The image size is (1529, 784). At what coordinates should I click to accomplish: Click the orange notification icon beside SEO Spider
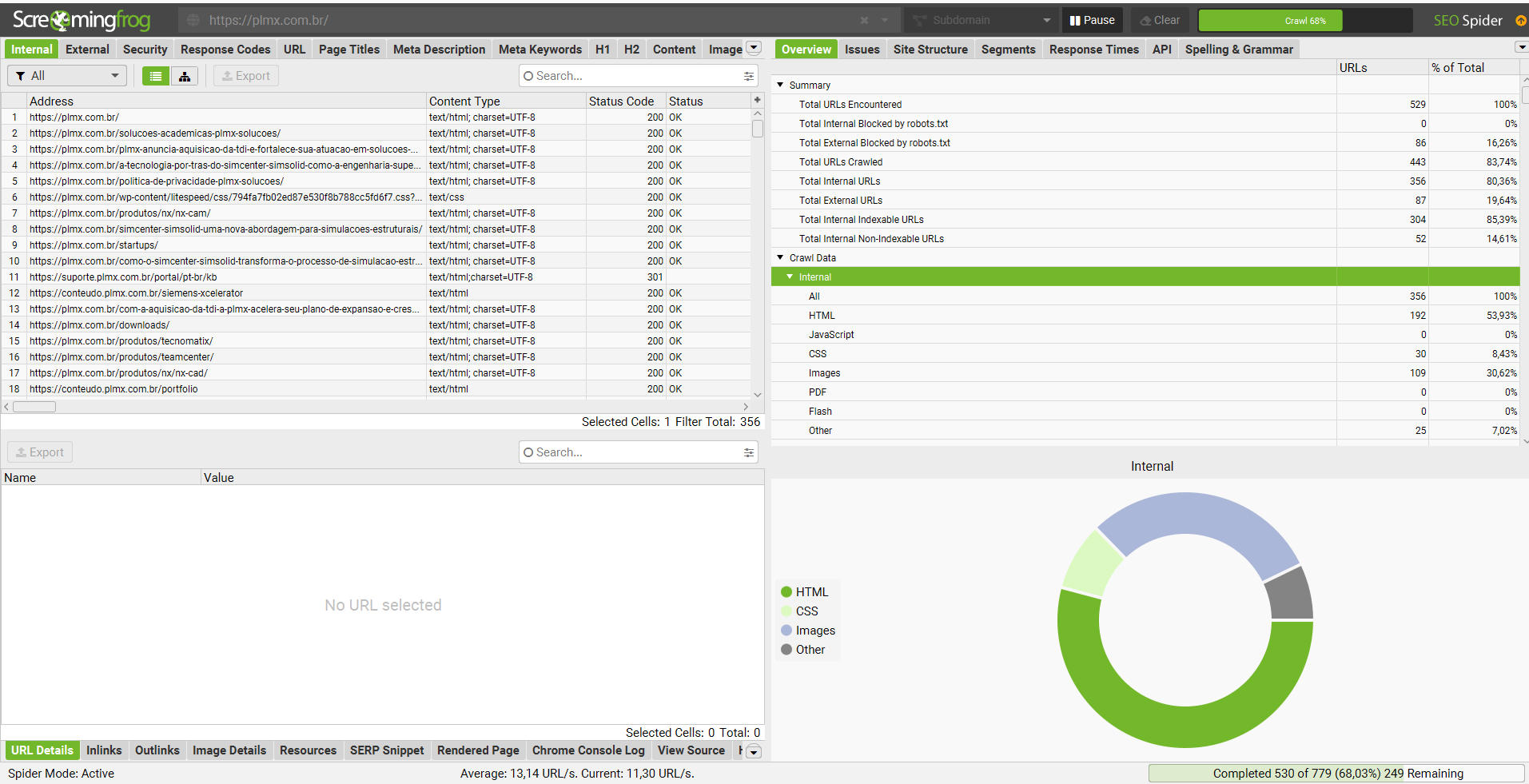1520,20
